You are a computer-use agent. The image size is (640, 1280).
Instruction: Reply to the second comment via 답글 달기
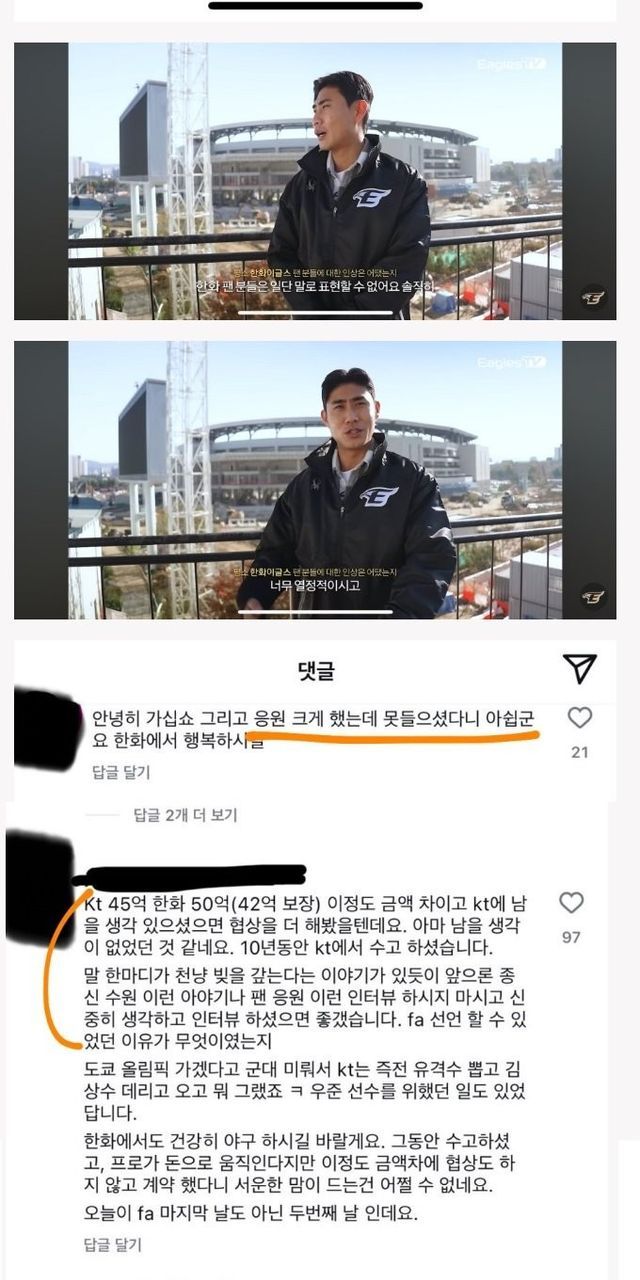coord(112,1245)
